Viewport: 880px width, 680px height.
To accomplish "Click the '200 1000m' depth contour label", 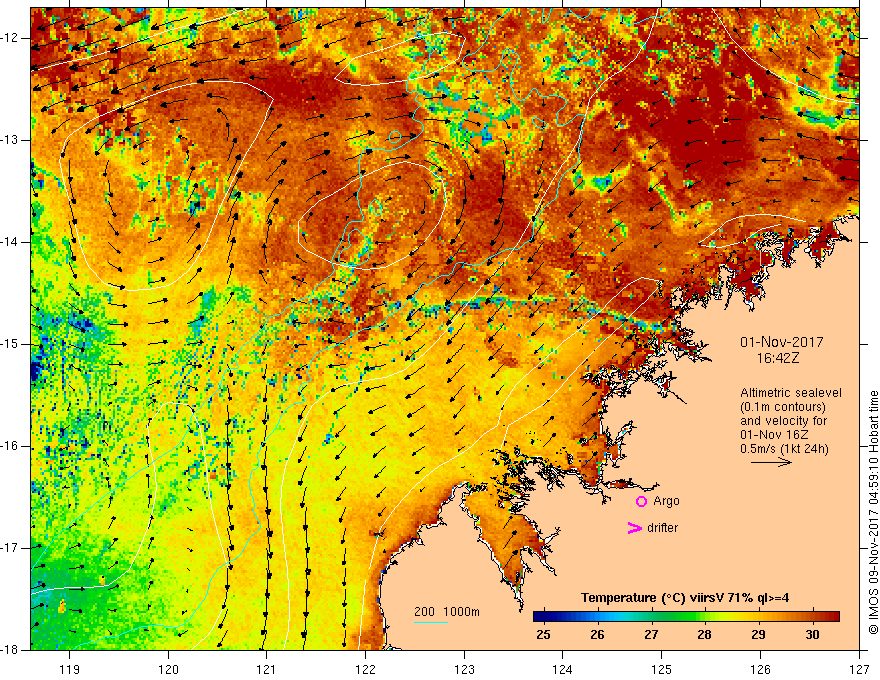I will pos(447,612).
